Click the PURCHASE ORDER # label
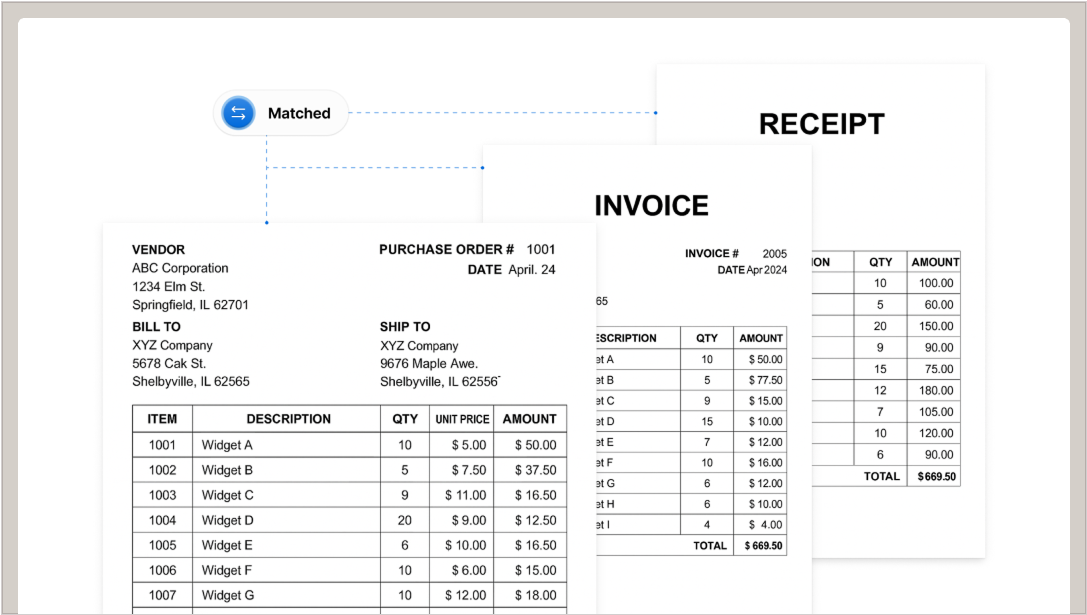The width and height of the screenshot is (1087, 615). click(x=446, y=249)
